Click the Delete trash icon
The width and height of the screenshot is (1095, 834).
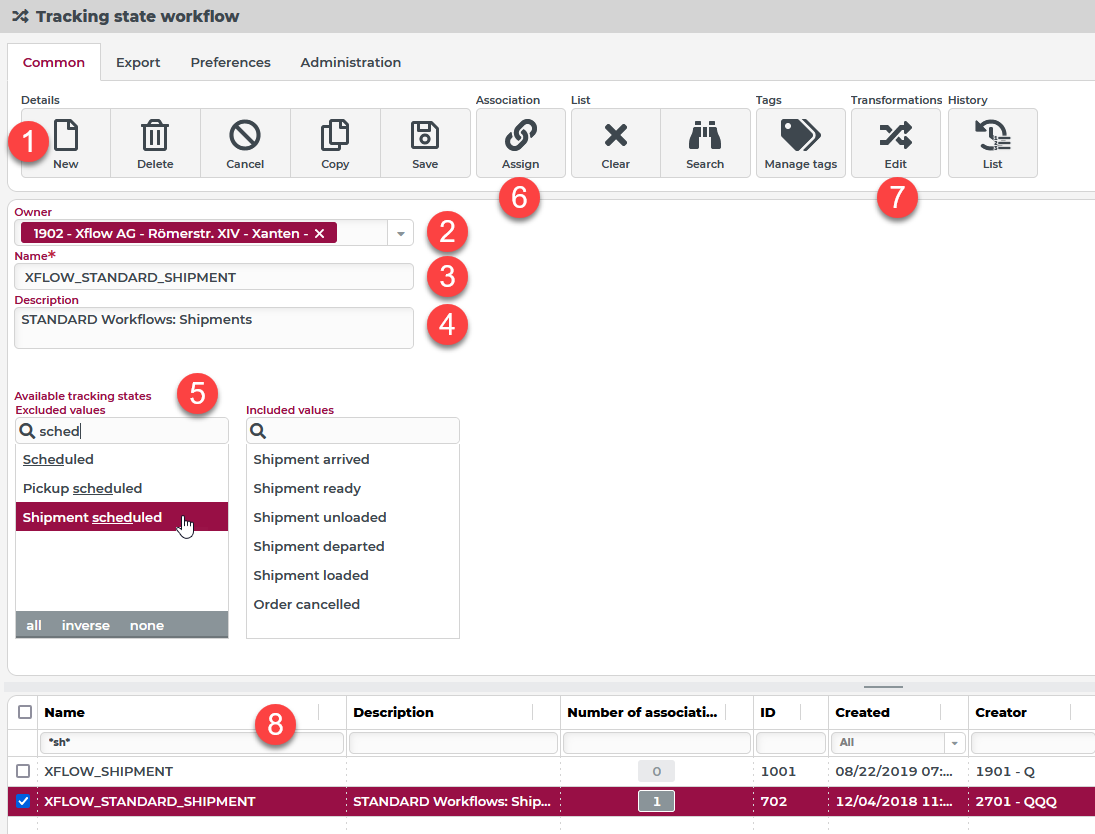tap(155, 135)
